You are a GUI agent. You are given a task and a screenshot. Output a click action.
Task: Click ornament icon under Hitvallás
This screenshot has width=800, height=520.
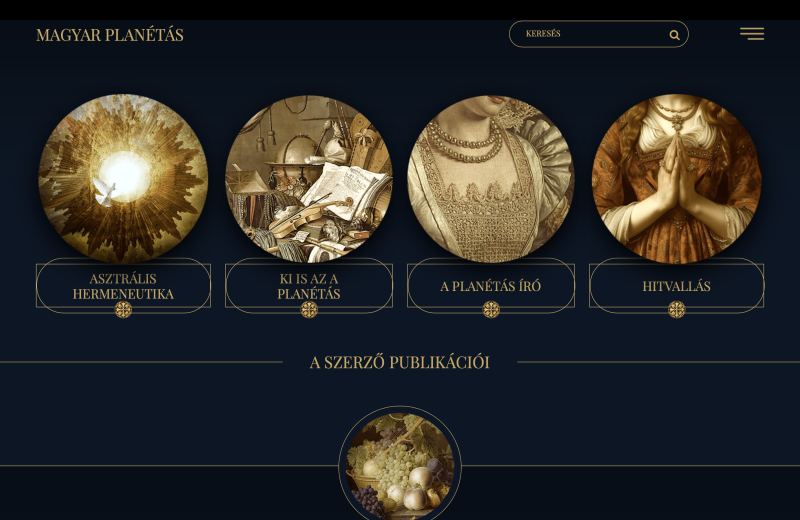(677, 309)
